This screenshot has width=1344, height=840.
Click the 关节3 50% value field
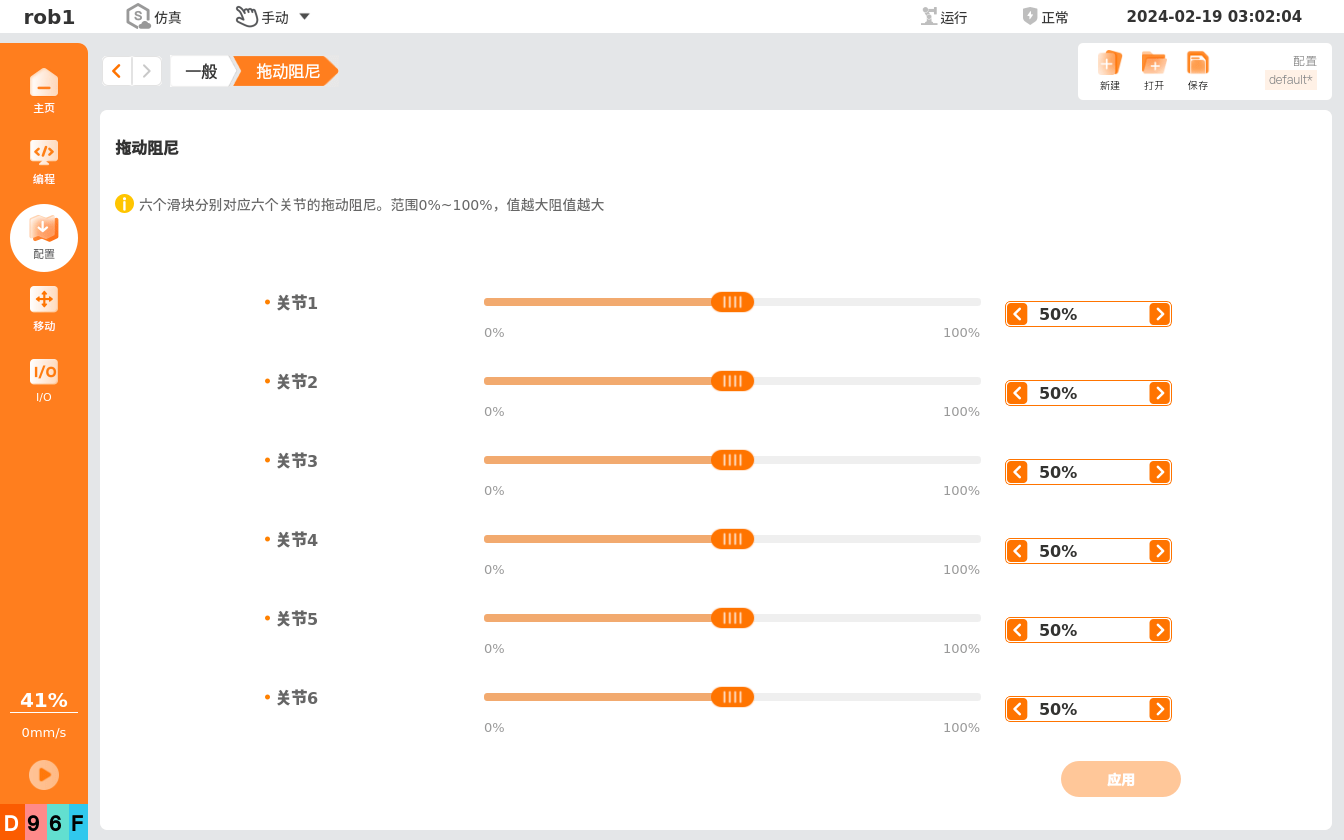point(1088,472)
